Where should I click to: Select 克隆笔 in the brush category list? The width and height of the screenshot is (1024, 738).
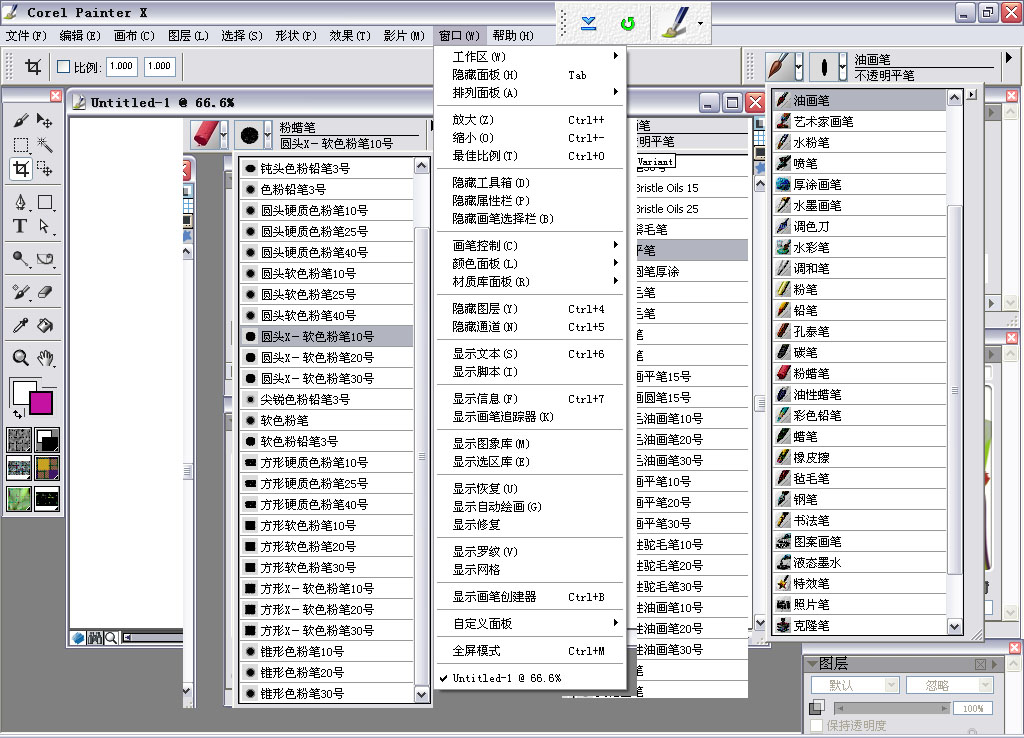[x=859, y=625]
